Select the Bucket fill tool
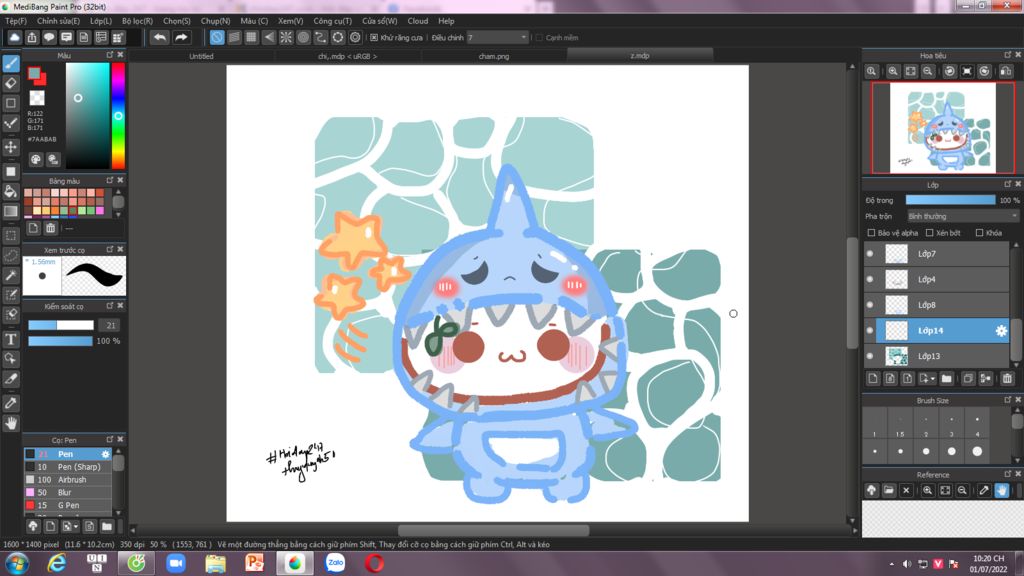1024x576 pixels. click(11, 191)
